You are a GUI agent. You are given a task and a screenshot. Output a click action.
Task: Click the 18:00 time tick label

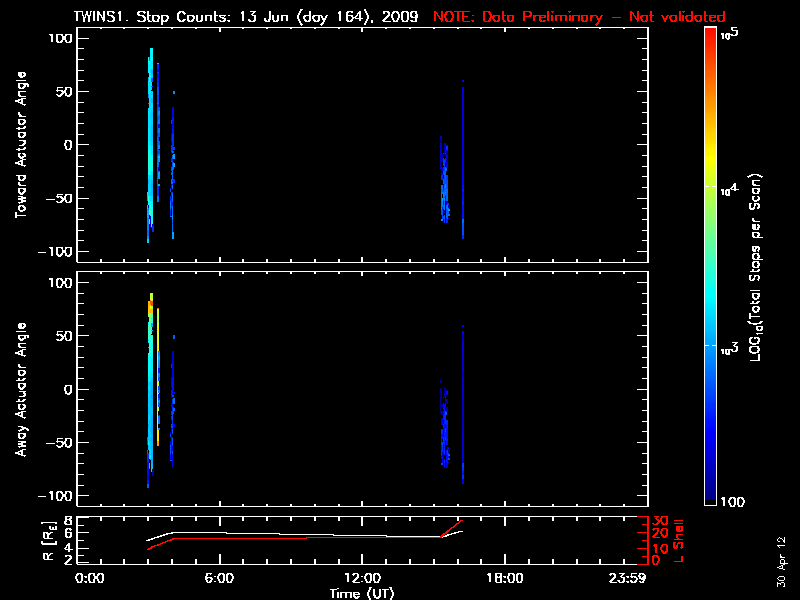pyautogui.click(x=504, y=579)
